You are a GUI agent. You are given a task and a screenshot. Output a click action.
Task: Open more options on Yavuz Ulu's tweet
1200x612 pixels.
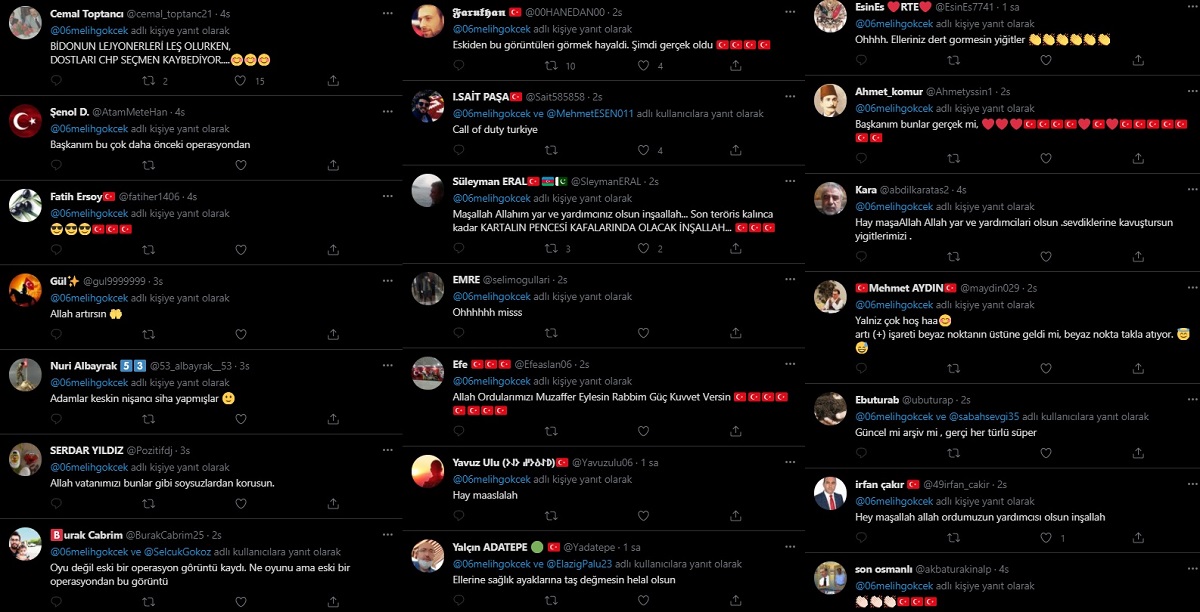(790, 462)
